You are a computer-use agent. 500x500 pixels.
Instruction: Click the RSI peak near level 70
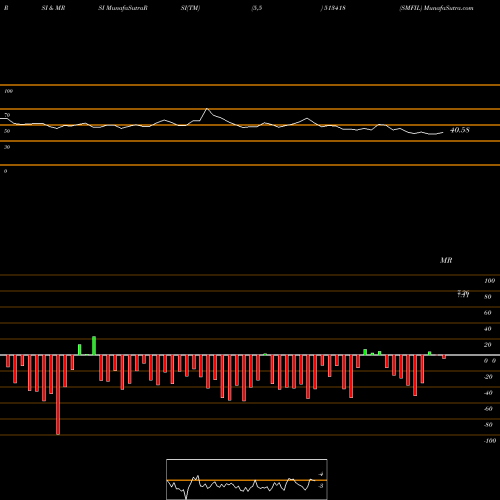[x=207, y=109]
